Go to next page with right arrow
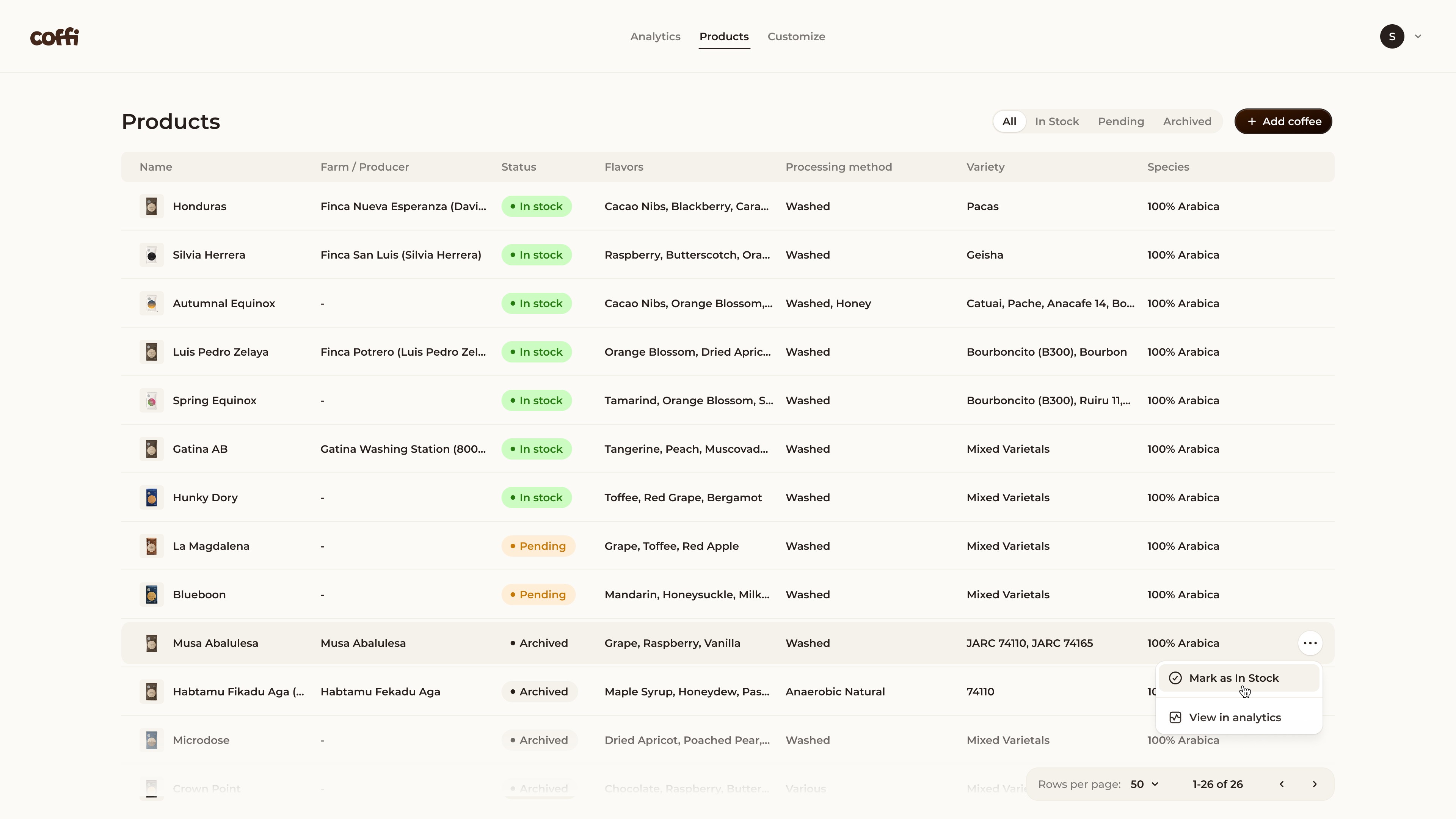The width and height of the screenshot is (1456, 819). point(1314,784)
